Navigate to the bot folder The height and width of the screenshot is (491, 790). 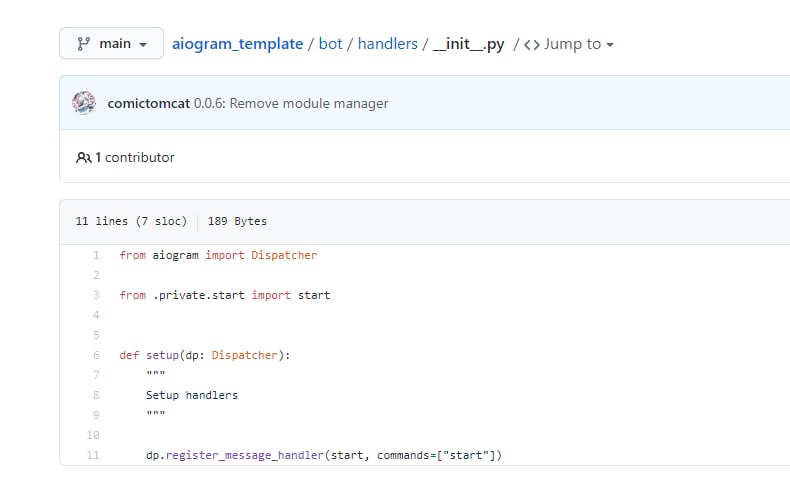click(330, 44)
